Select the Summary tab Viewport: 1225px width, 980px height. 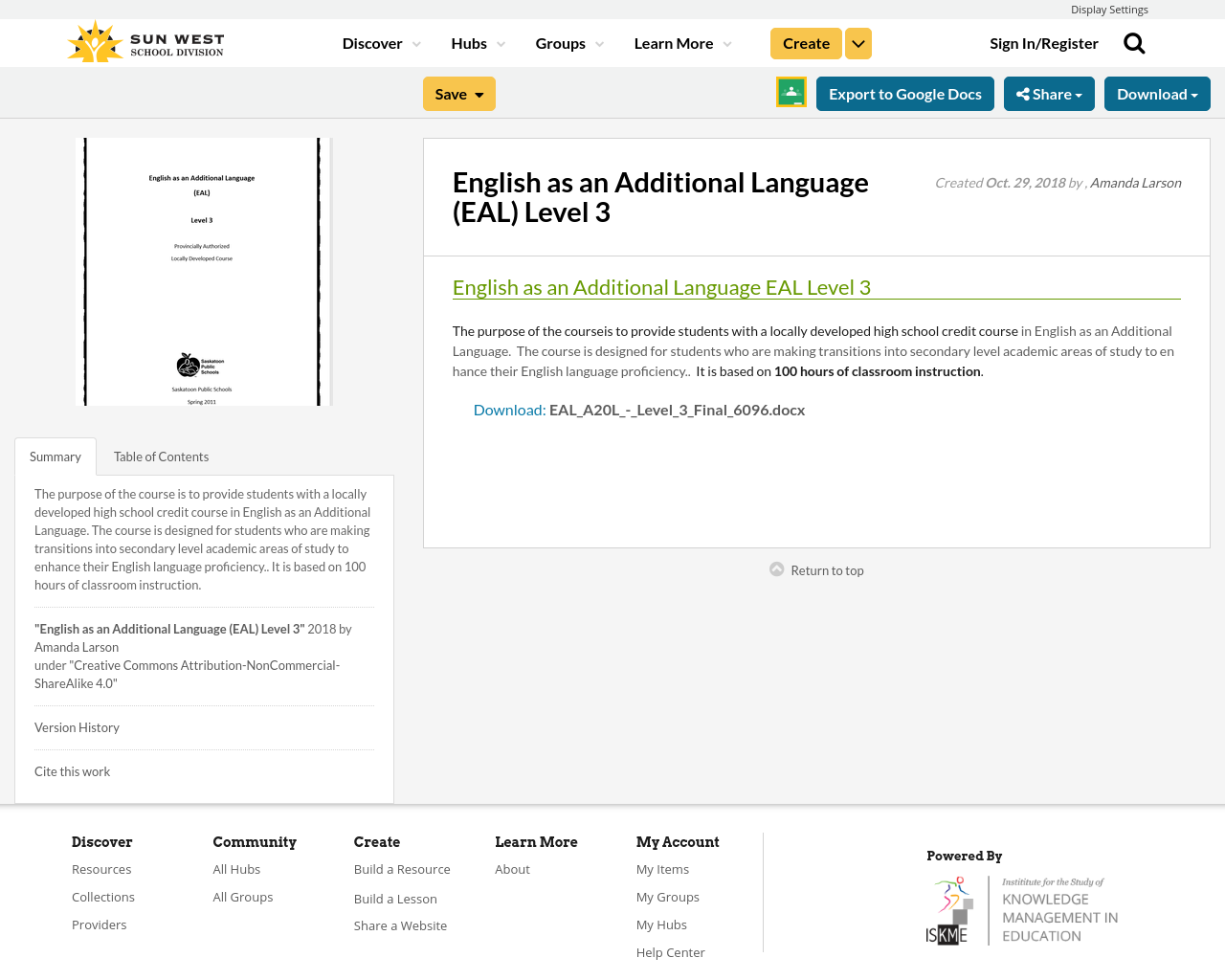point(56,455)
